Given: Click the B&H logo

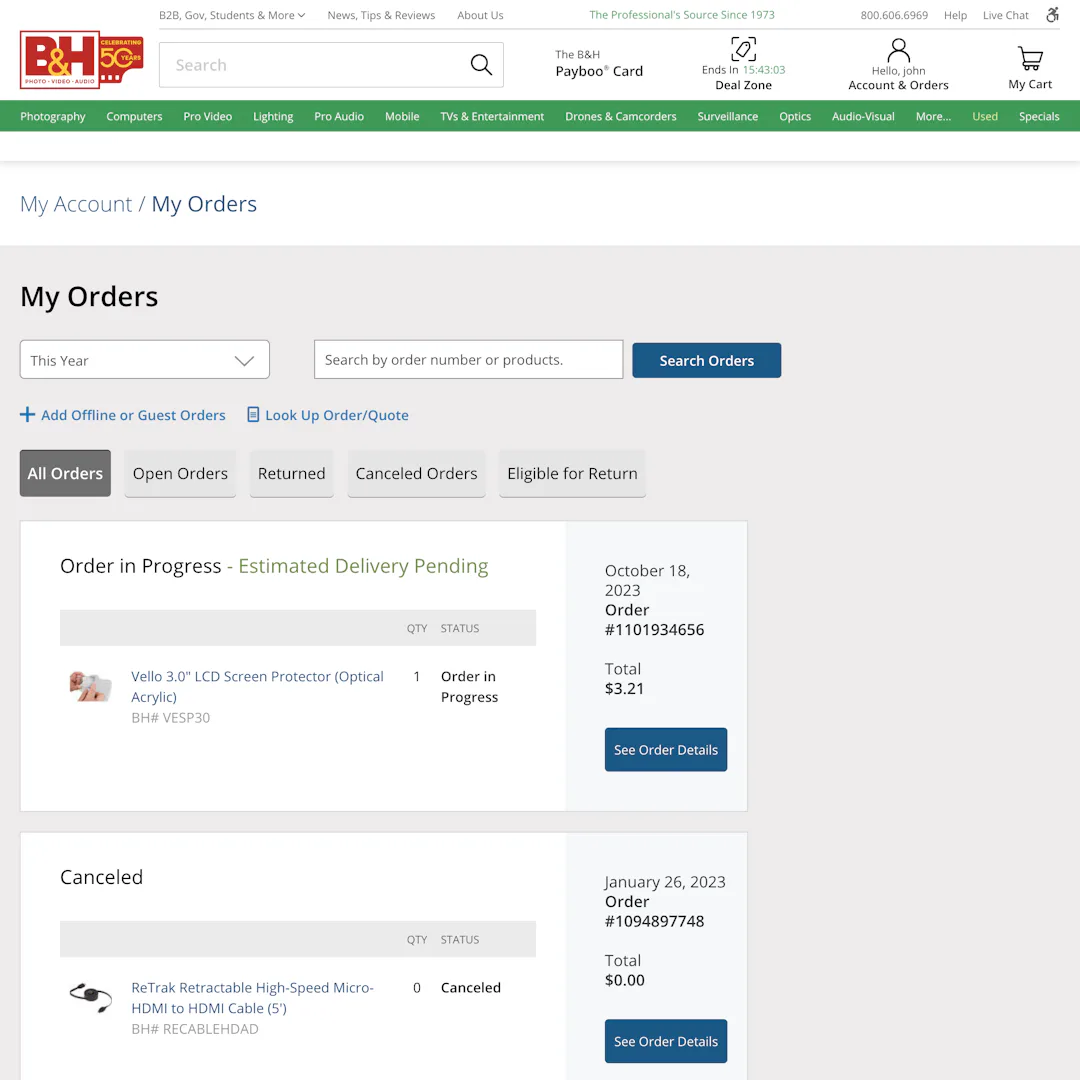Looking at the screenshot, I should pos(81,60).
